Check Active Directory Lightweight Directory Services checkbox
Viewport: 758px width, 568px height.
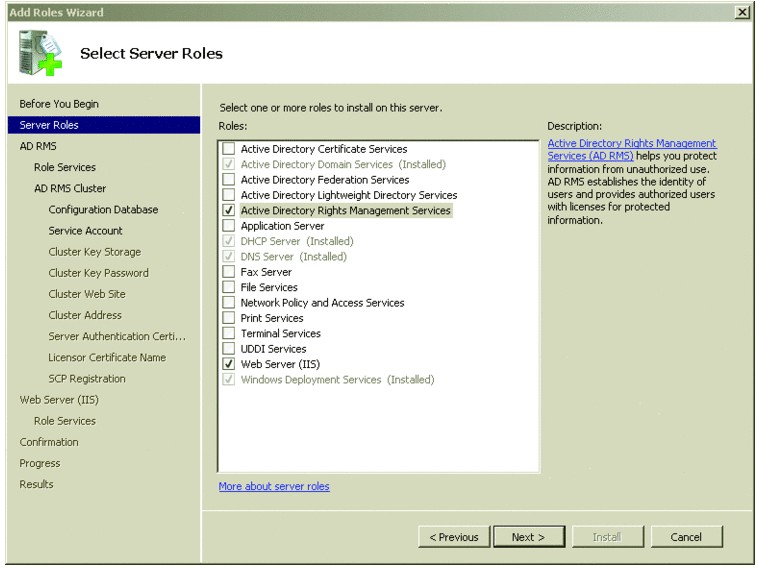coord(229,195)
